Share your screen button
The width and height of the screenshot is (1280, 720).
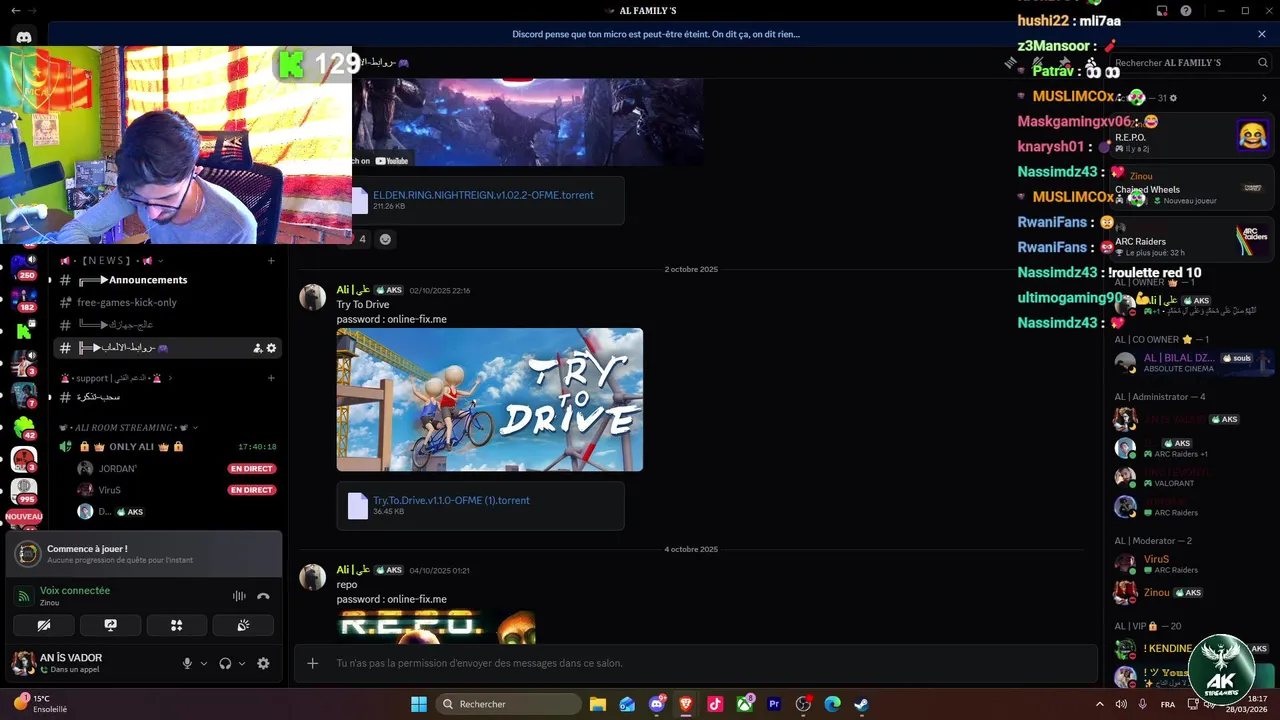110,625
